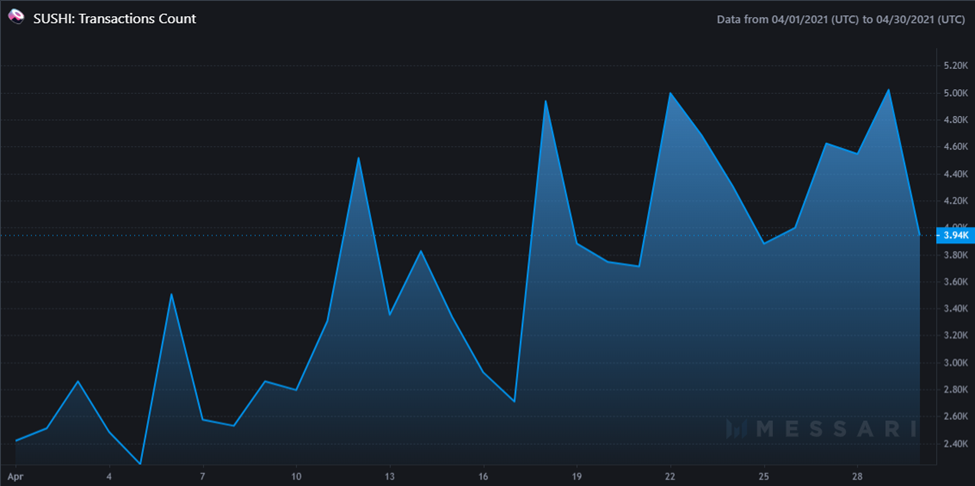Click the 'SUSHI: Transactions Count' chart title
Image resolution: width=975 pixels, height=486 pixels.
[x=114, y=19]
